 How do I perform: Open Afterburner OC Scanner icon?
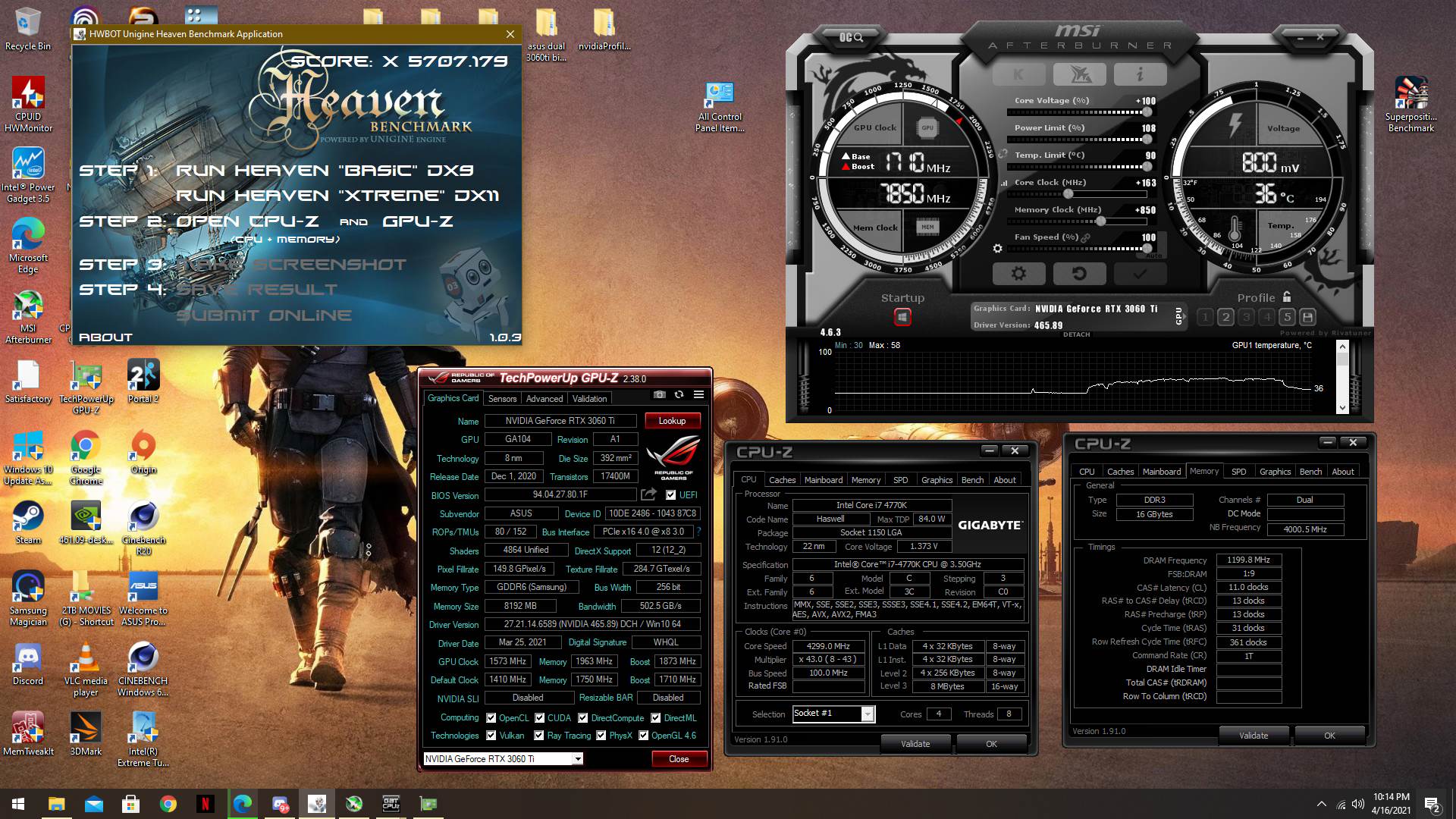[x=851, y=37]
